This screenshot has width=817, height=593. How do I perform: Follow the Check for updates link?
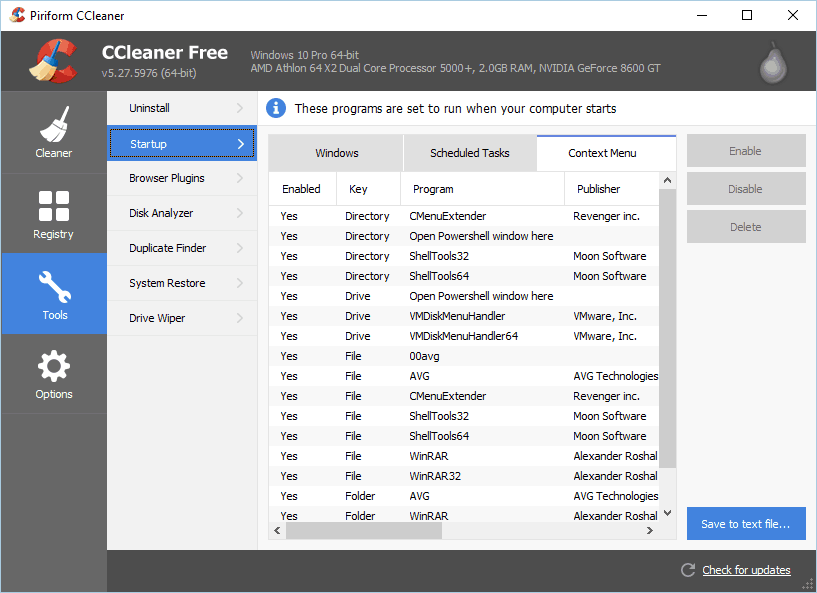tap(746, 570)
